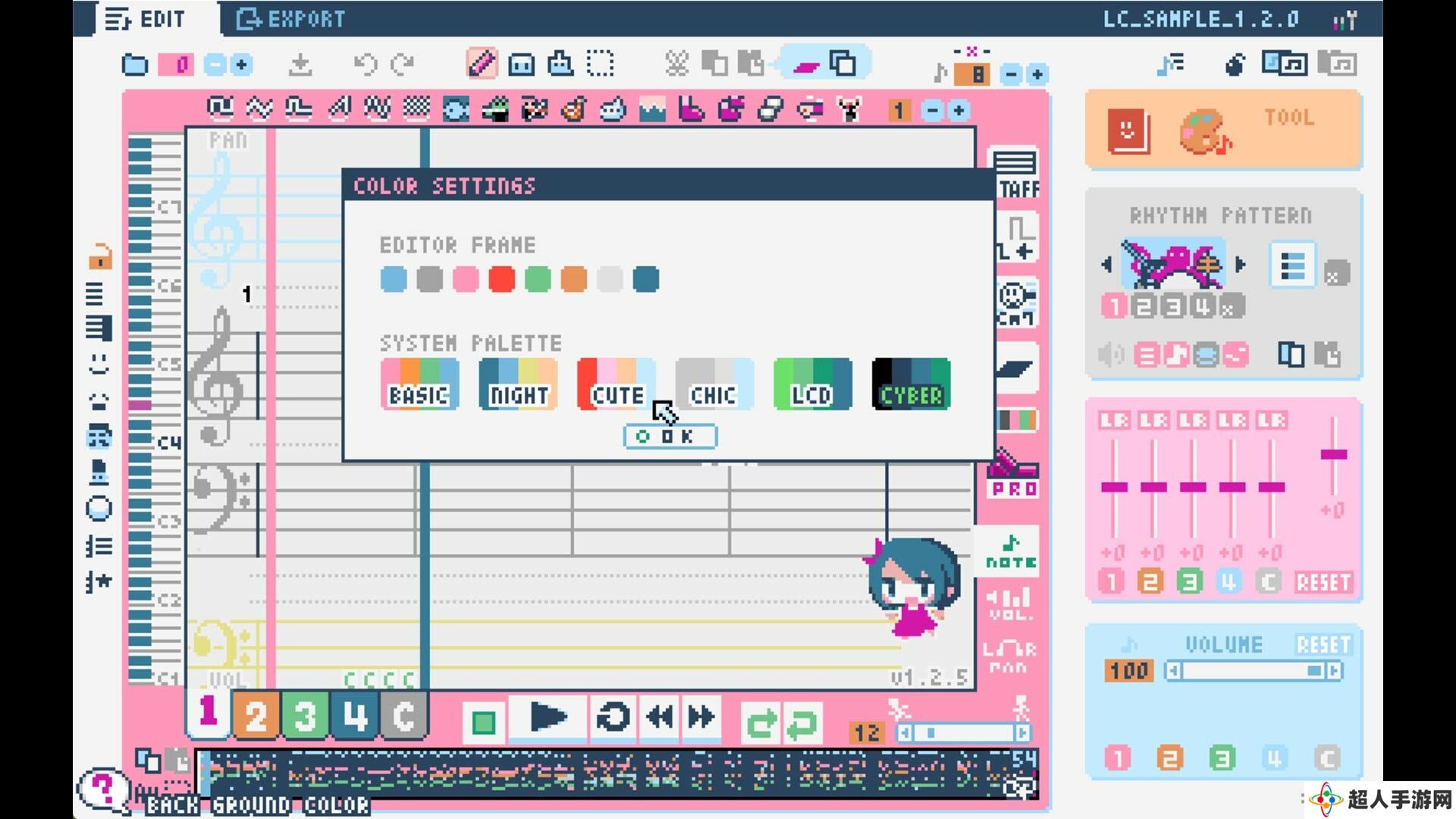Image resolution: width=1456 pixels, height=819 pixels.
Task: Pick the noise waveform instrument icon
Action: (416, 109)
